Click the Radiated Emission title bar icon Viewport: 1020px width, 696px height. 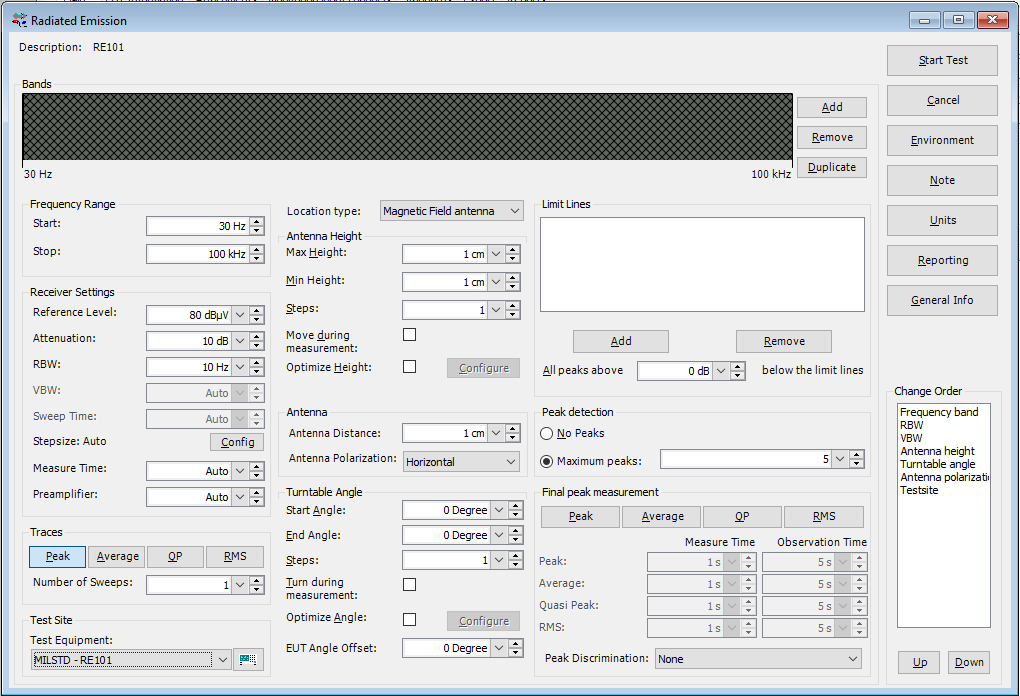tap(18, 19)
